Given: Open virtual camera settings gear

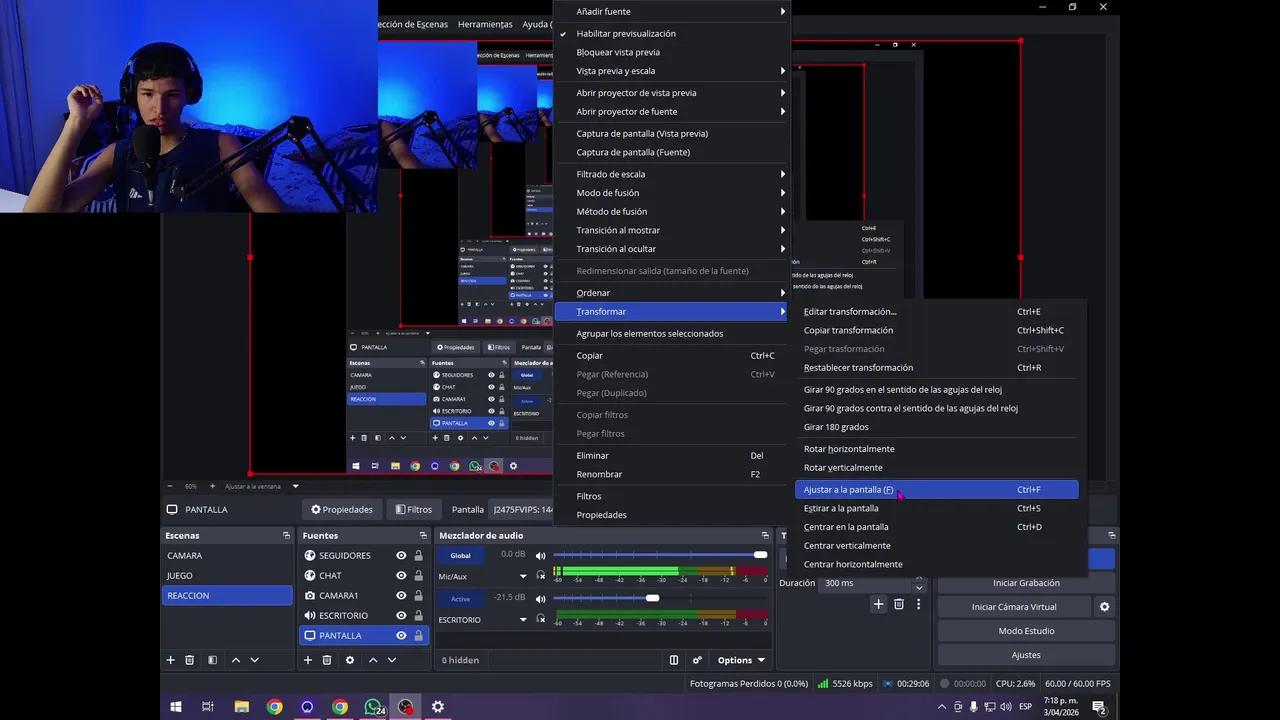Looking at the screenshot, I should (1105, 607).
